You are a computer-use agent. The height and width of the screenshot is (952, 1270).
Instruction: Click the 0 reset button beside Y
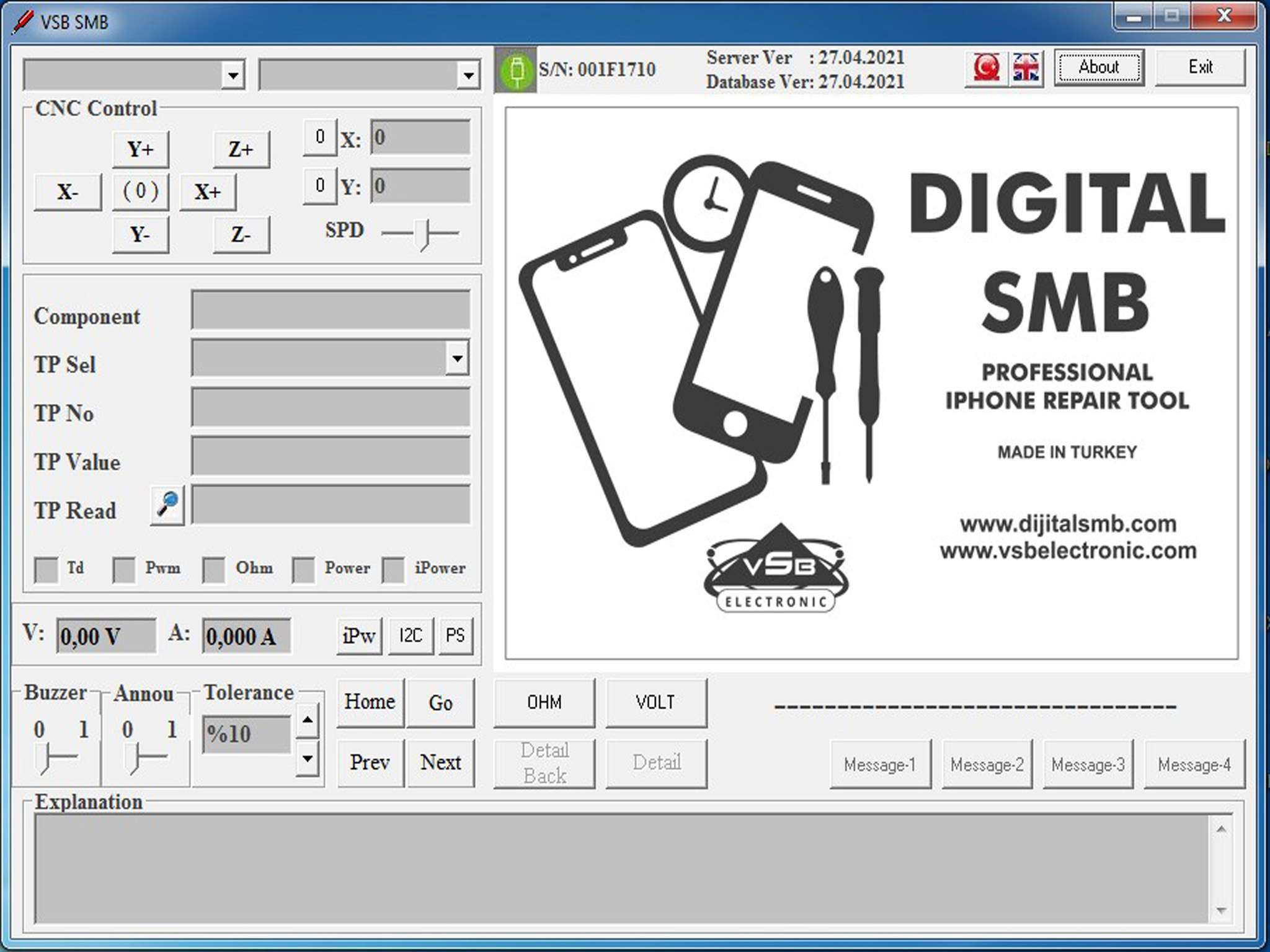320,185
